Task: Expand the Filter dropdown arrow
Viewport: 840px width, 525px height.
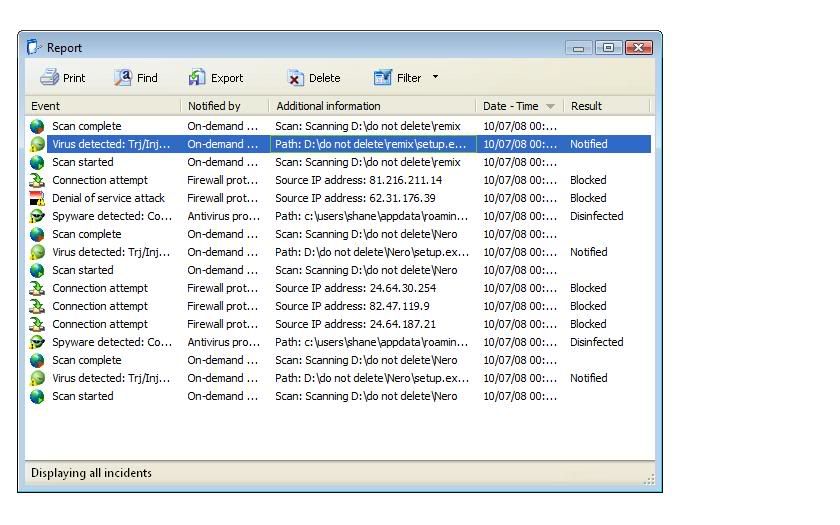Action: click(x=435, y=77)
